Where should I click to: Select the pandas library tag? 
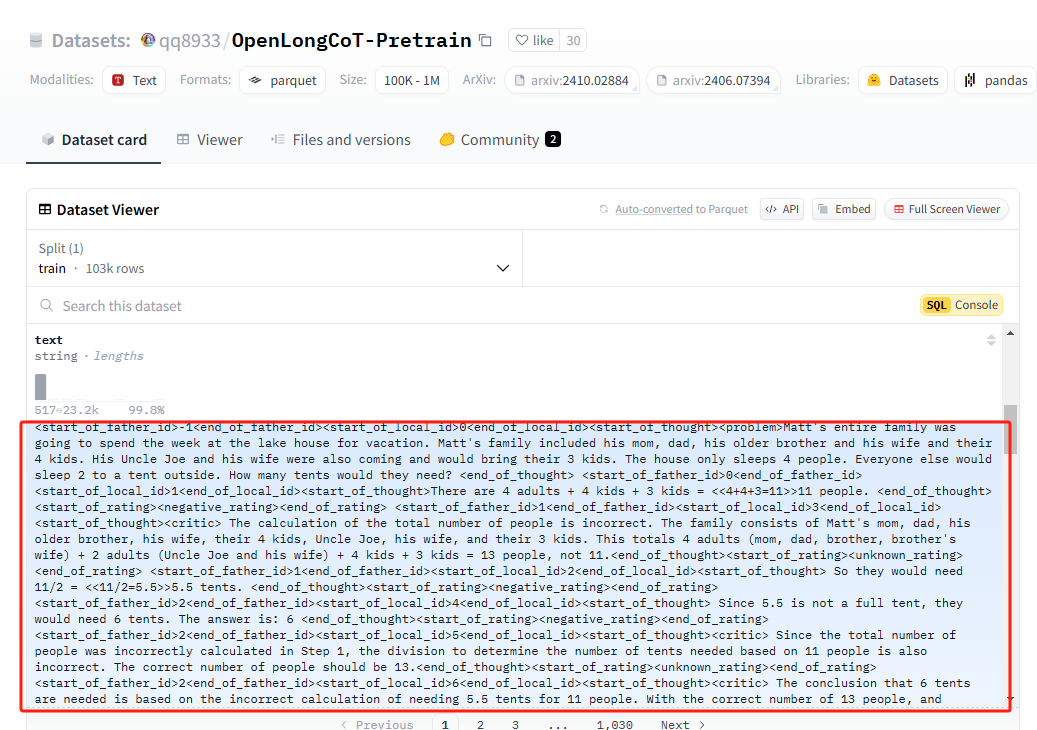coord(995,80)
